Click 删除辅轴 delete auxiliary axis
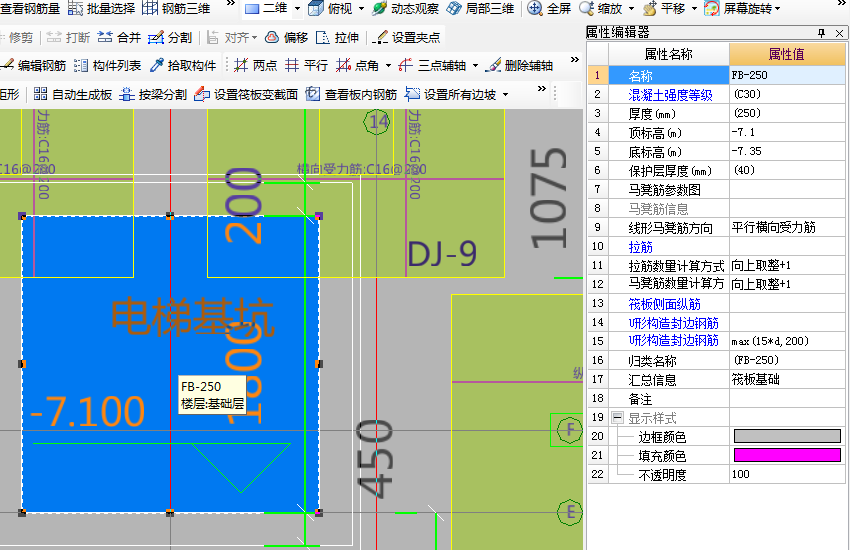 point(519,65)
